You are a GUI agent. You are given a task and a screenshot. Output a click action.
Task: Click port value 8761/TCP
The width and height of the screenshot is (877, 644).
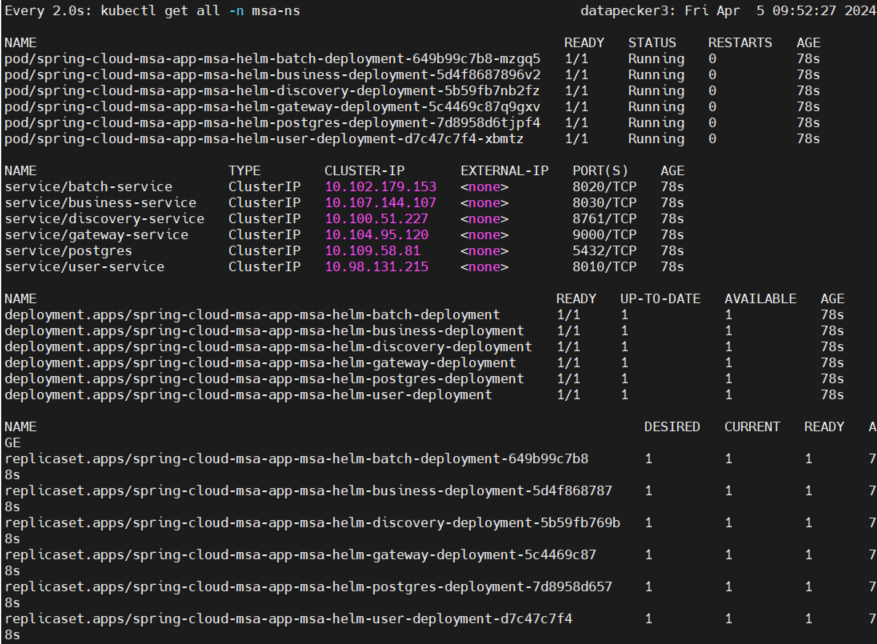pos(604,219)
